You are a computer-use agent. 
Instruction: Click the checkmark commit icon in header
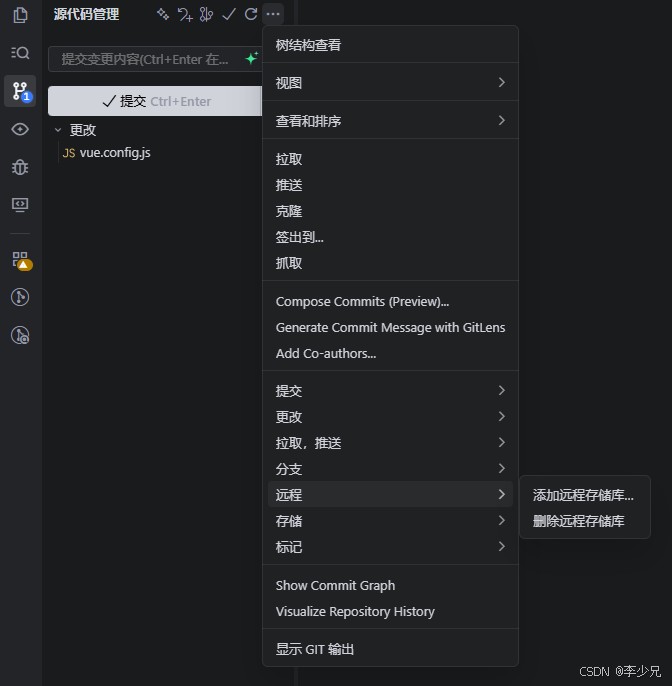[229, 14]
